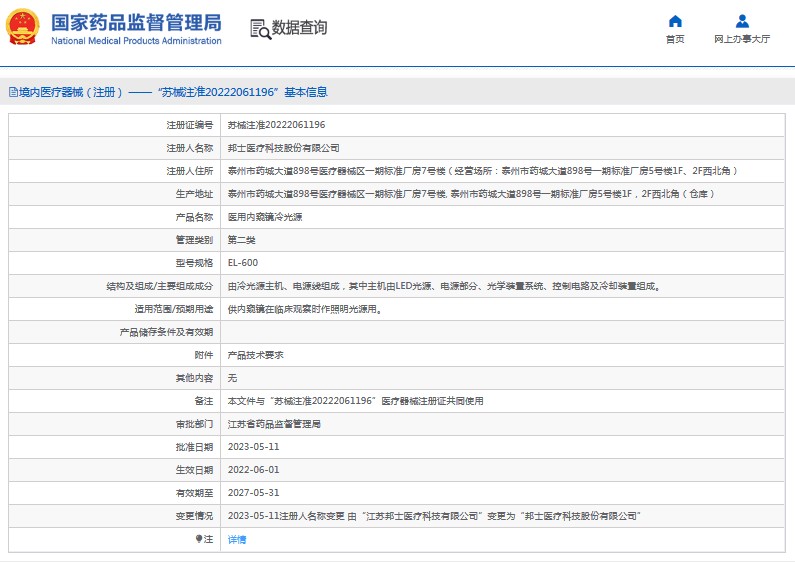Click the 产品名称 row label
This screenshot has width=795, height=562.
click(194, 217)
